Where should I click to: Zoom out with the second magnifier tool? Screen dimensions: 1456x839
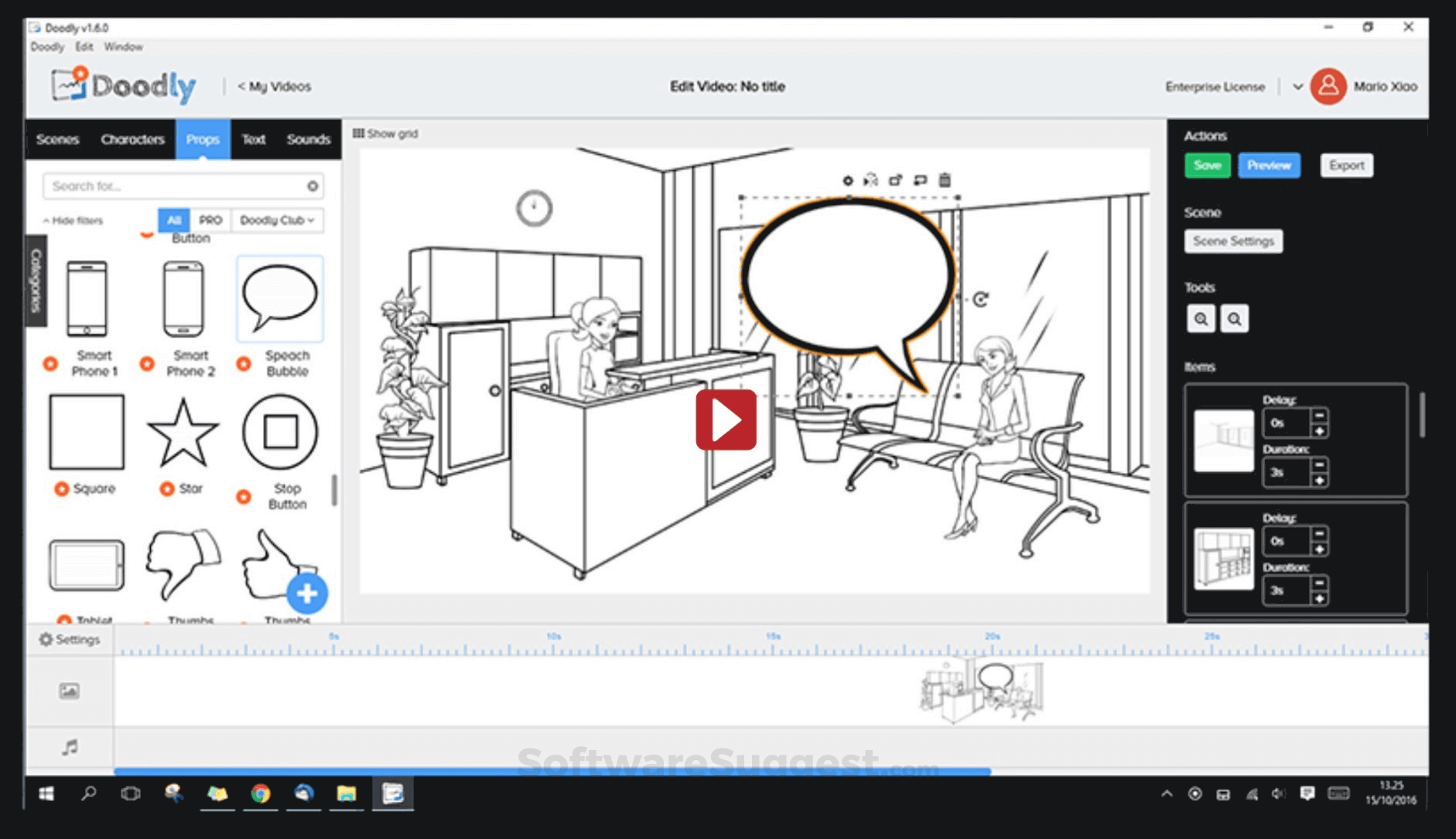(1235, 319)
